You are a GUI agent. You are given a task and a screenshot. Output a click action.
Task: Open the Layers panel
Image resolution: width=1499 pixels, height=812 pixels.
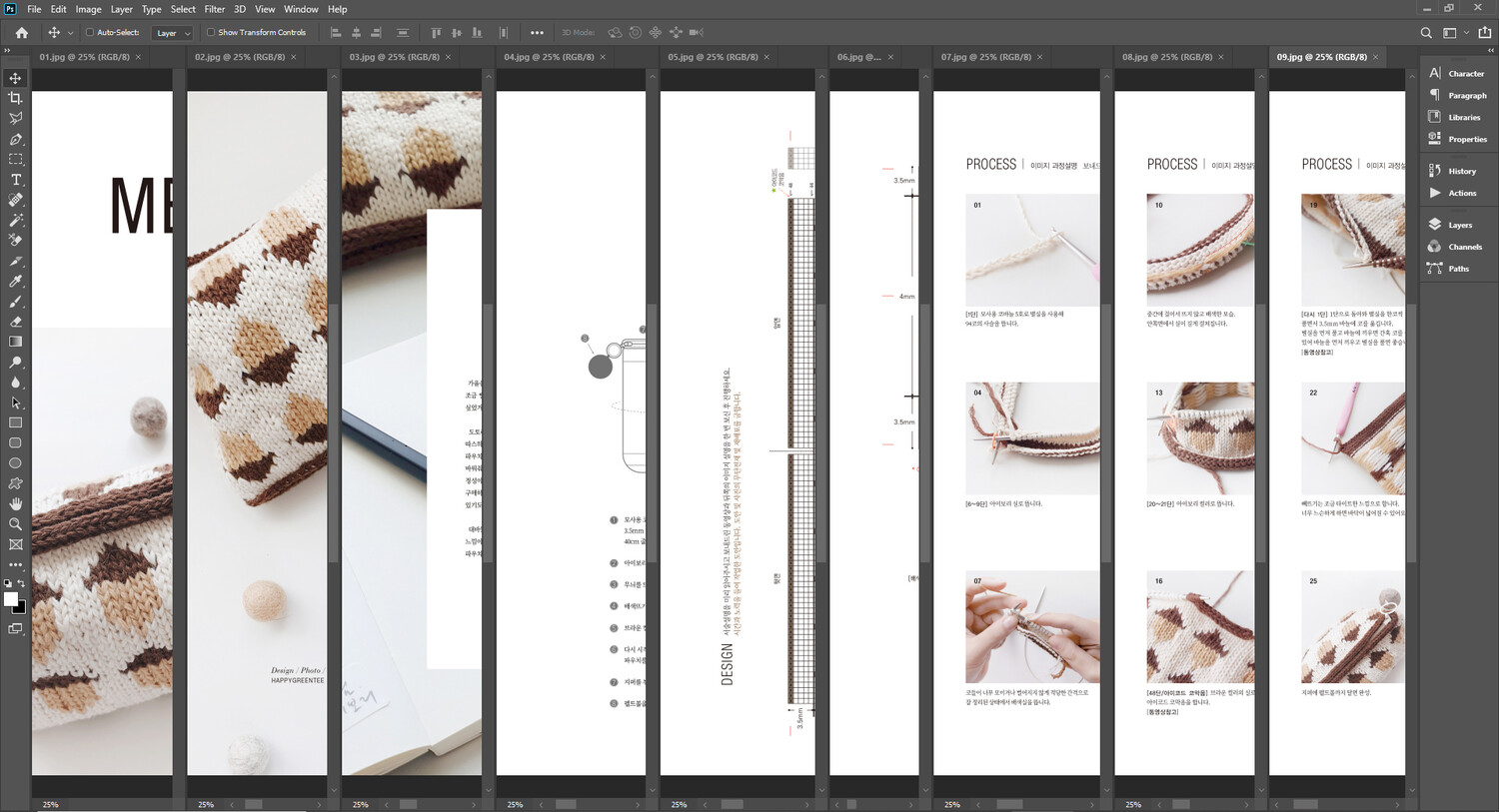pyautogui.click(x=1459, y=225)
